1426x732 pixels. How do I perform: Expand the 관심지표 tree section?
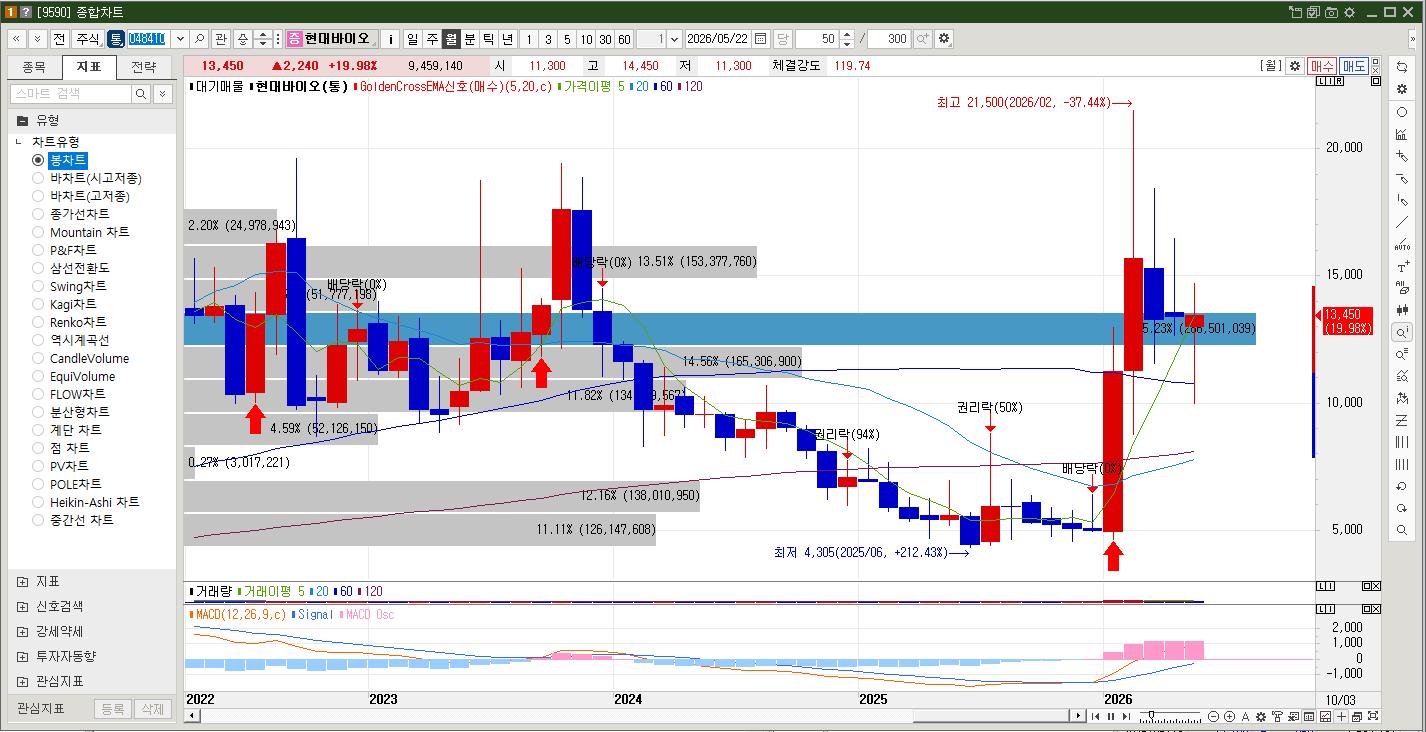point(22,681)
